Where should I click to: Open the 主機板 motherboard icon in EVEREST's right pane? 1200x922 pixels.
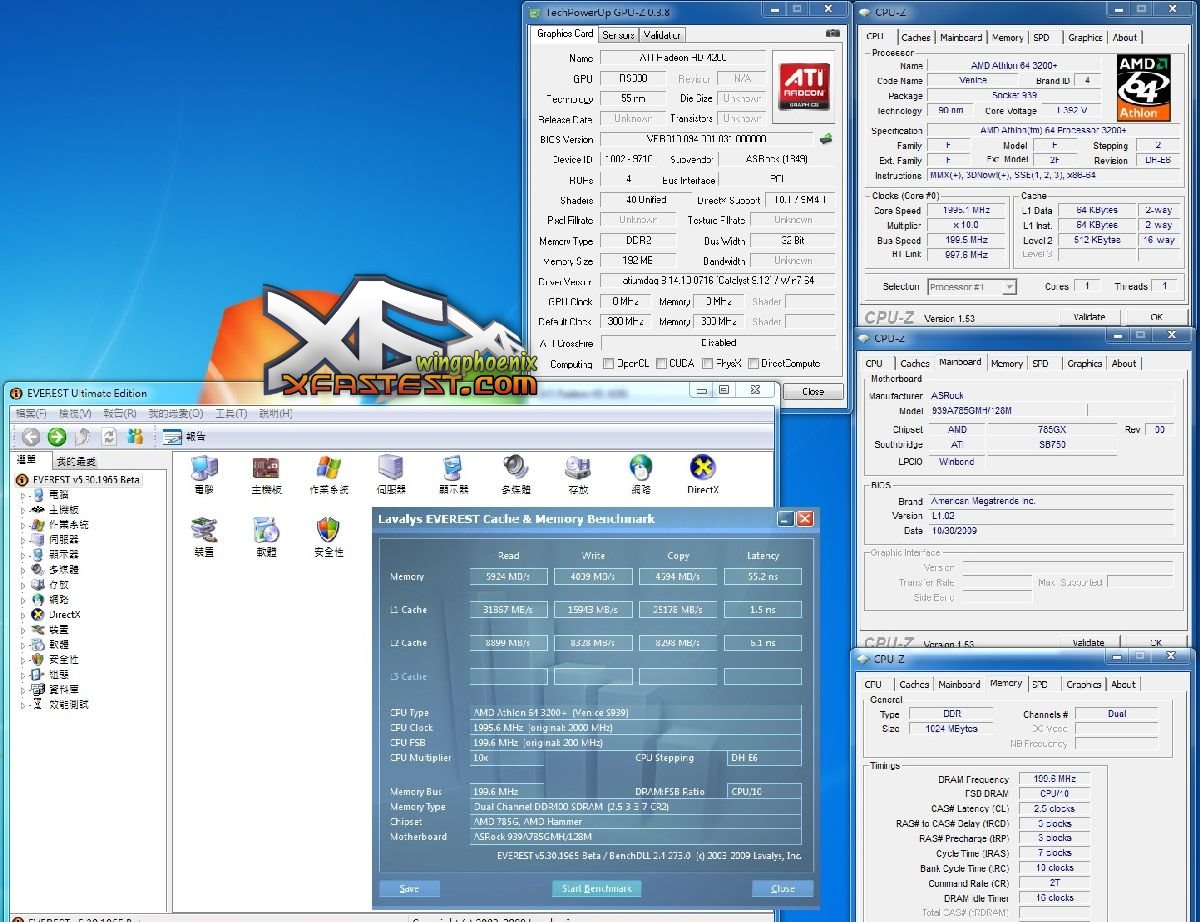pyautogui.click(x=266, y=468)
